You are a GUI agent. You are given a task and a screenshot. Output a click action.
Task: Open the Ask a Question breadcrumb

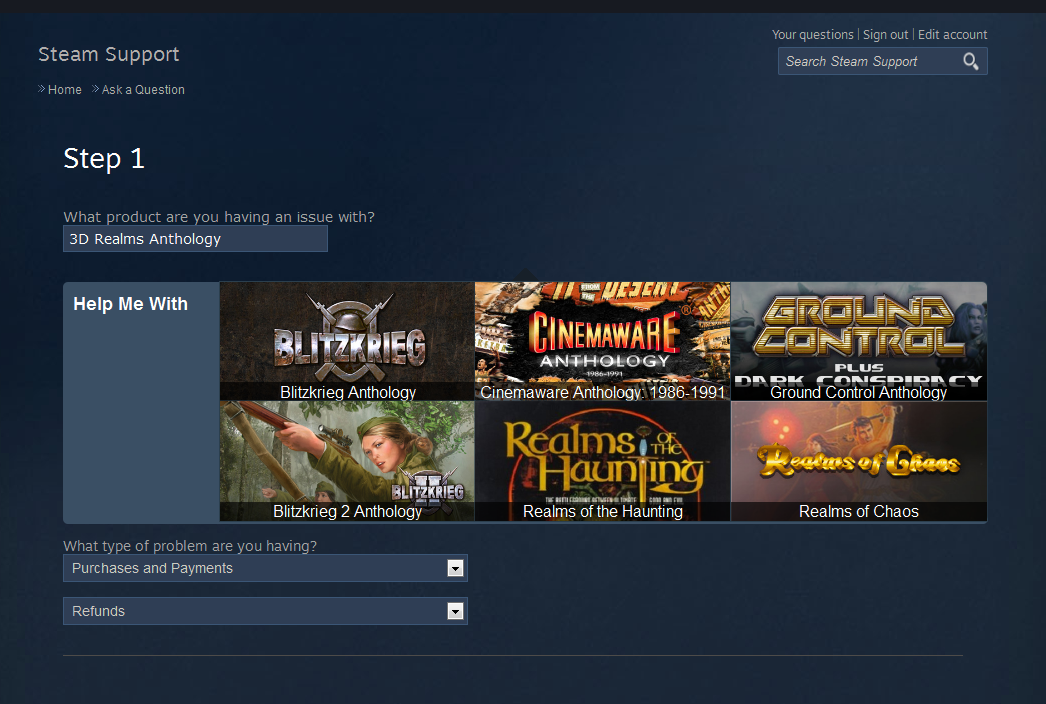tap(143, 89)
